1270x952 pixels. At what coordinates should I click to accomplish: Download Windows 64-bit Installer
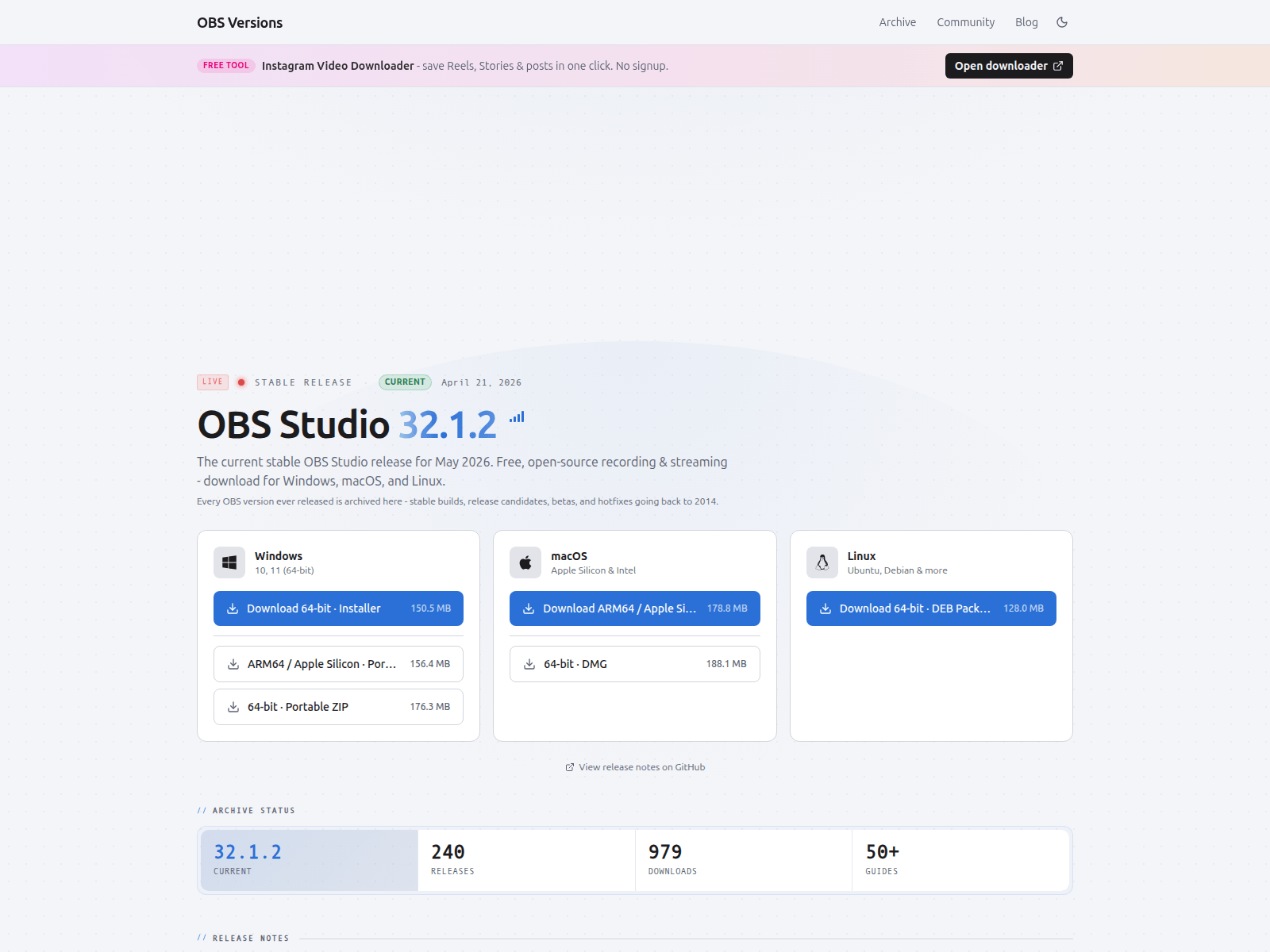point(338,608)
